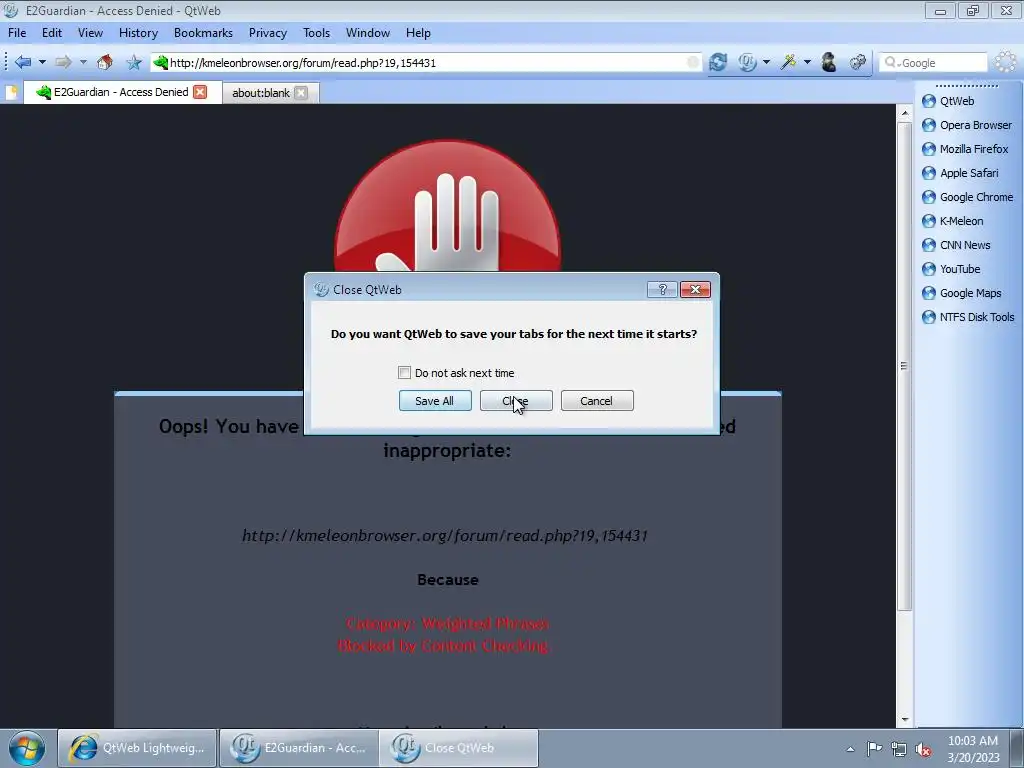Open the CNN News bookmark
The height and width of the screenshot is (768, 1024).
(x=956, y=246)
